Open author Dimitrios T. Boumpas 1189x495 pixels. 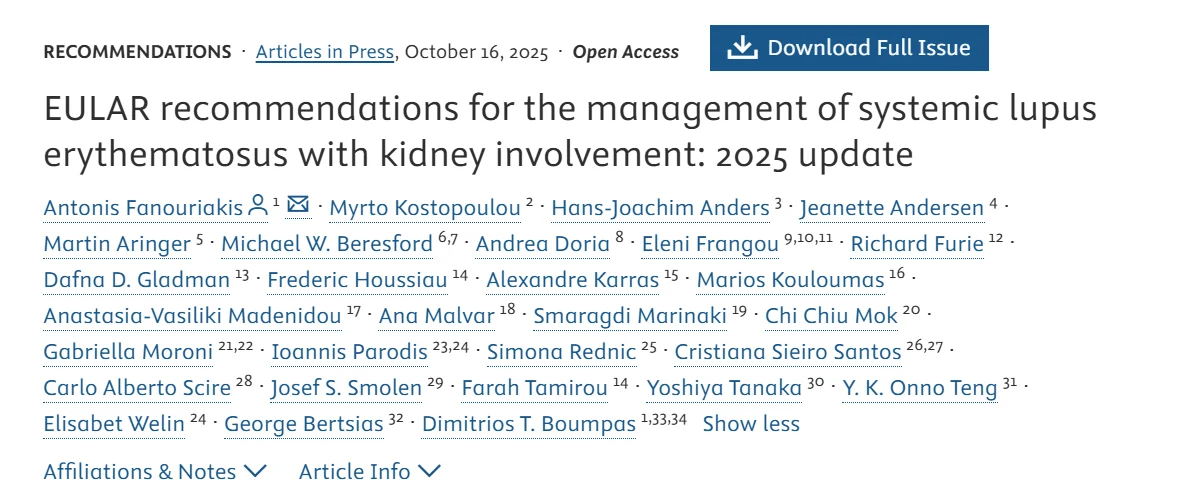(x=529, y=424)
